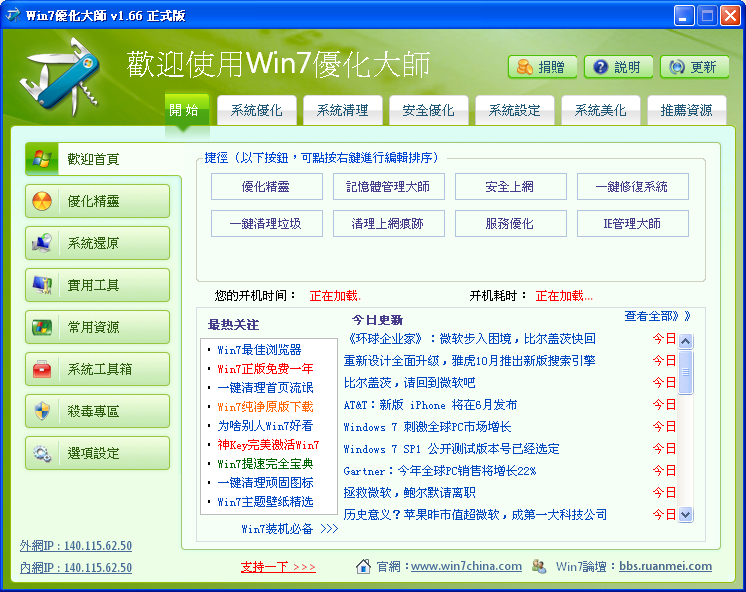Open the 說明 help button
746x592 pixels.
[616, 67]
